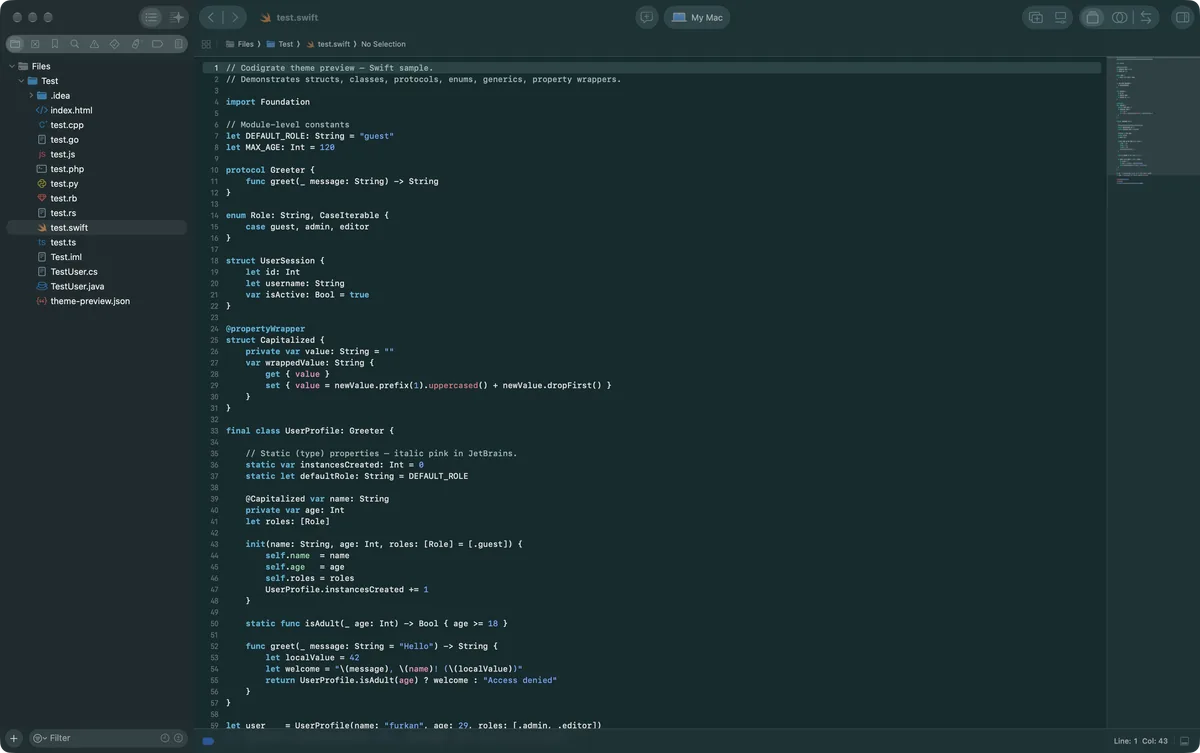
Task: Open the Bookmark navigator
Action: [x=55, y=44]
